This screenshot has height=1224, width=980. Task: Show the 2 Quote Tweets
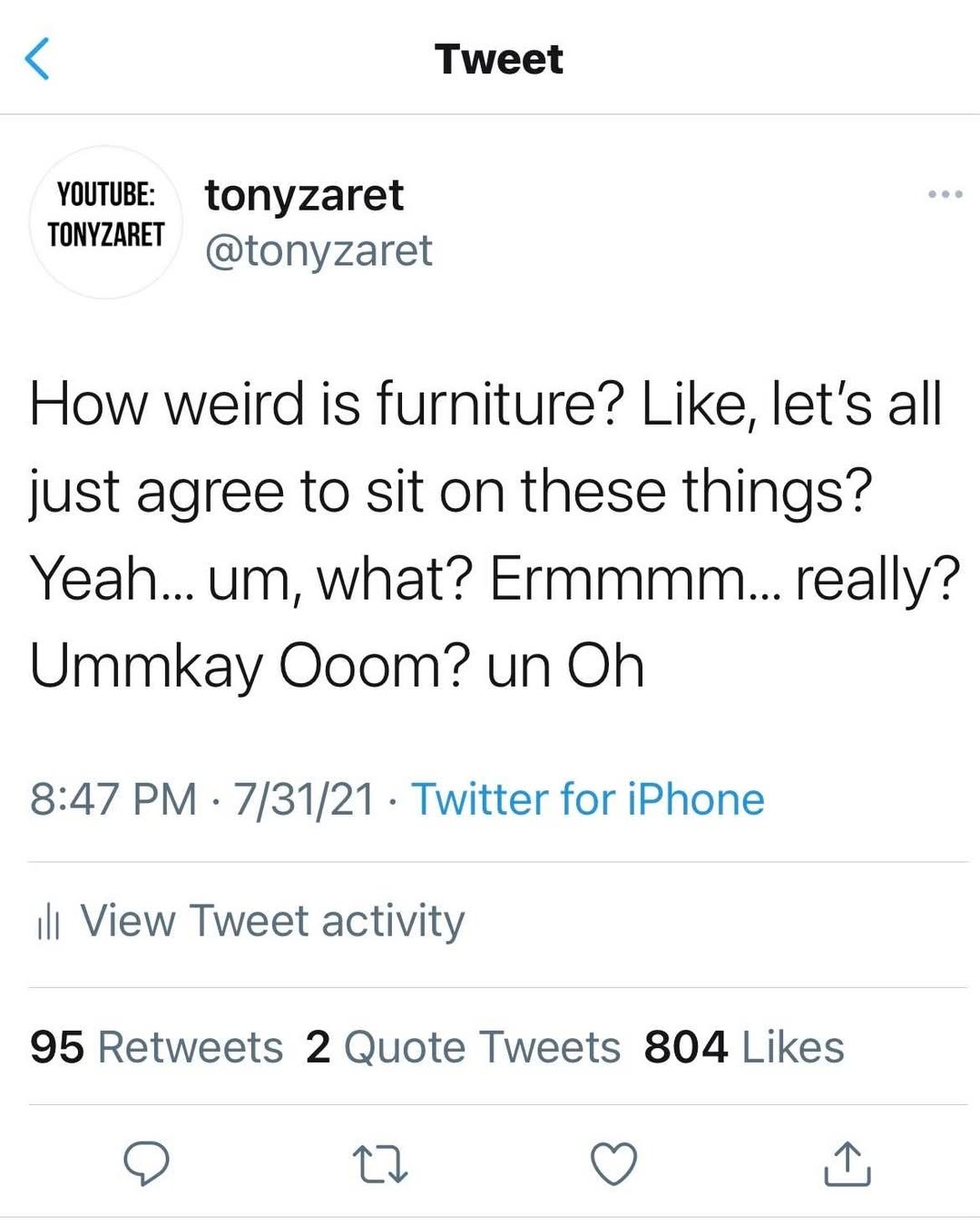point(463,1047)
